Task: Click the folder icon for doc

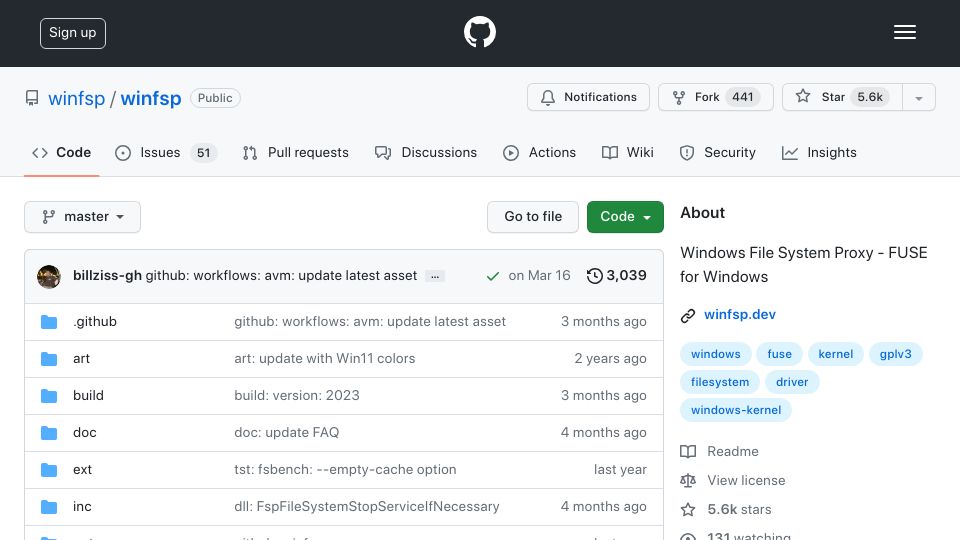Action: (x=49, y=433)
